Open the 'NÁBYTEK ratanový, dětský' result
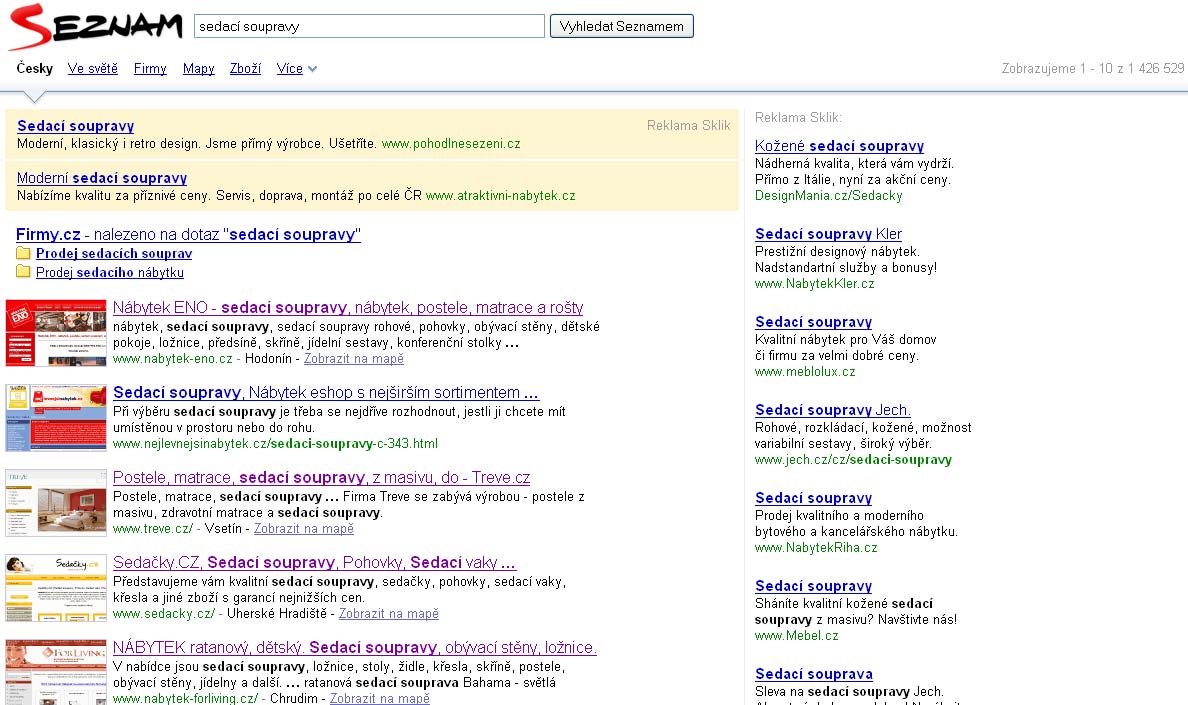Screen dimensions: 1188x705 point(355,647)
